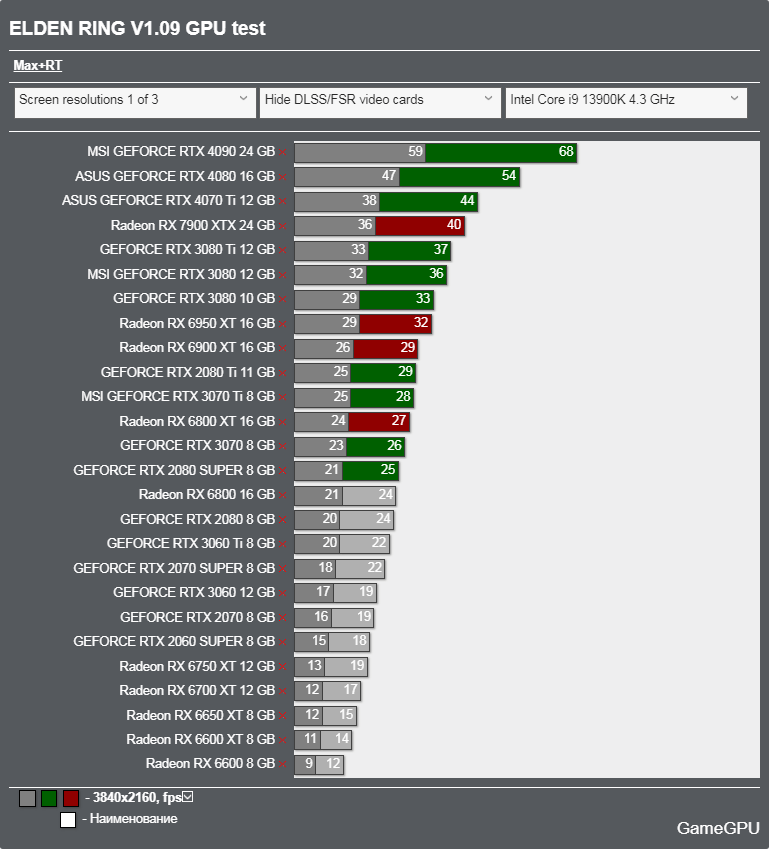Click the Radeon RX 6600 8 GB label
Screen dimensions: 769x849
point(210,764)
